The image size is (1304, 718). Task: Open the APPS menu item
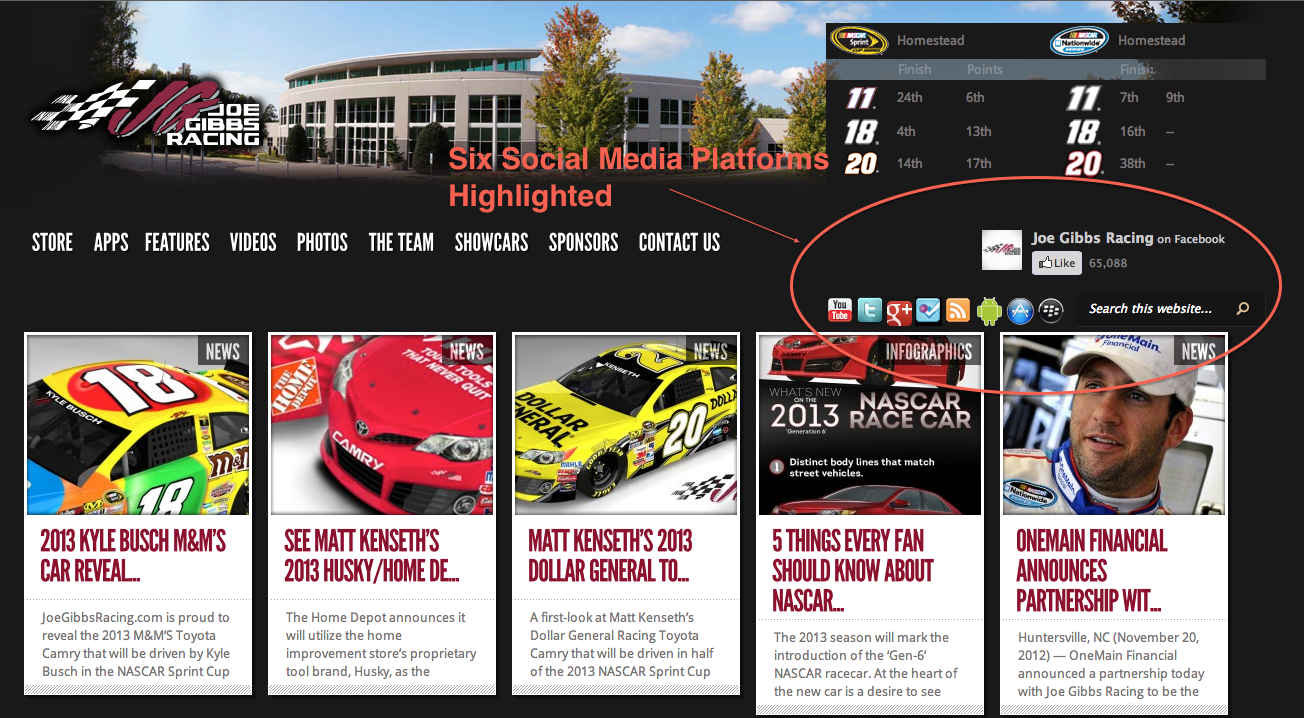111,242
